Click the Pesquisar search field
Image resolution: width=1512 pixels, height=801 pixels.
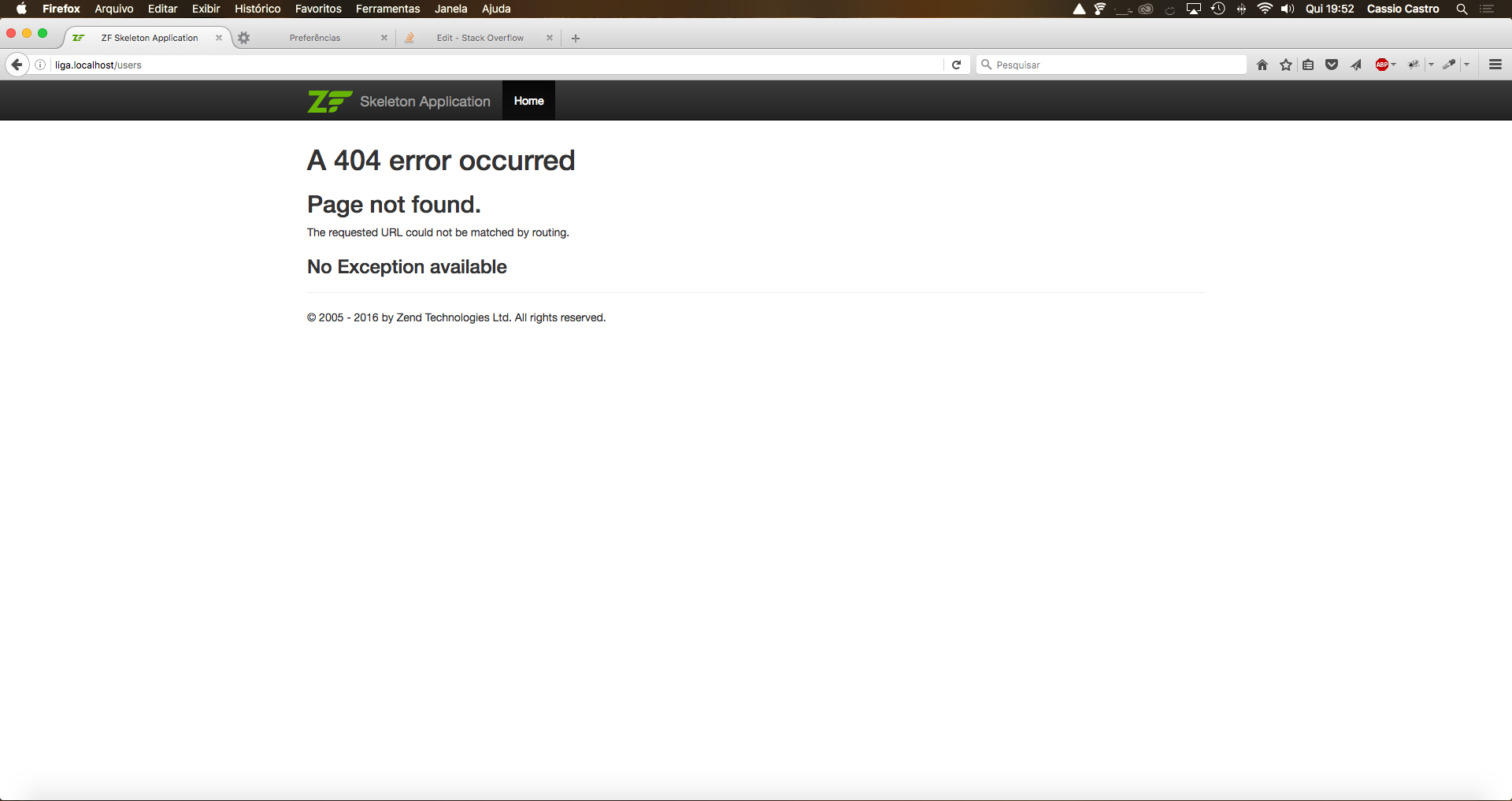point(1111,65)
